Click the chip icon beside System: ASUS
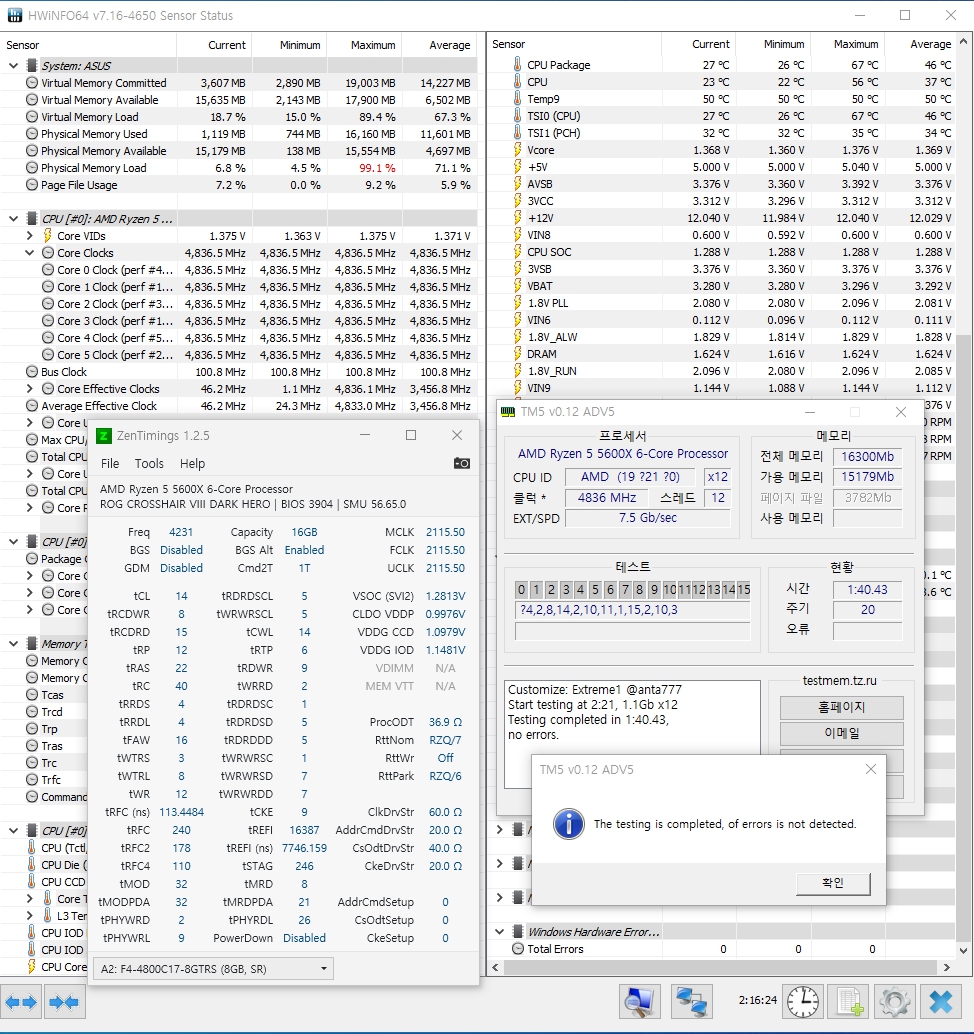The width and height of the screenshot is (974, 1034). [x=31, y=65]
